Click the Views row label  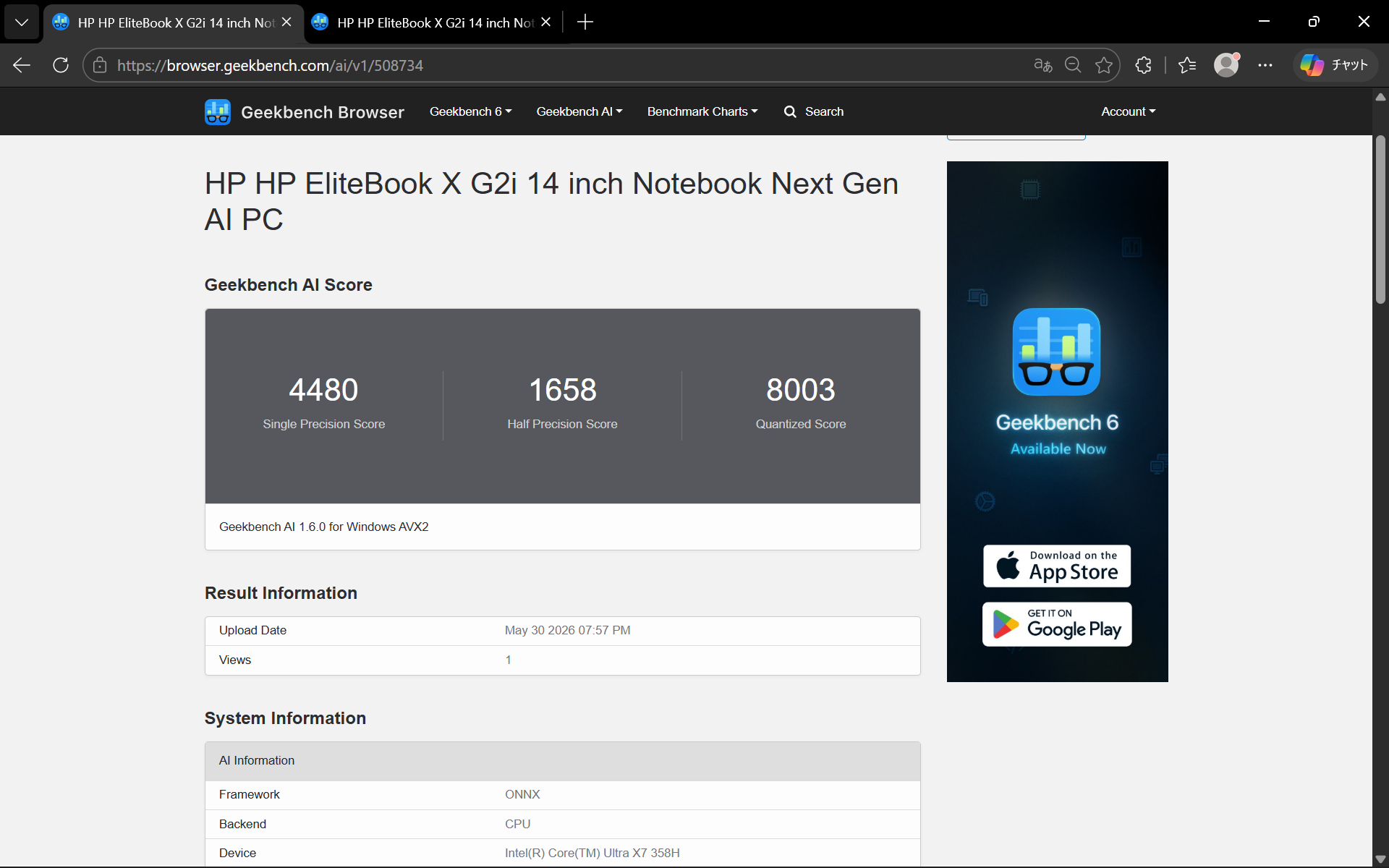point(235,660)
